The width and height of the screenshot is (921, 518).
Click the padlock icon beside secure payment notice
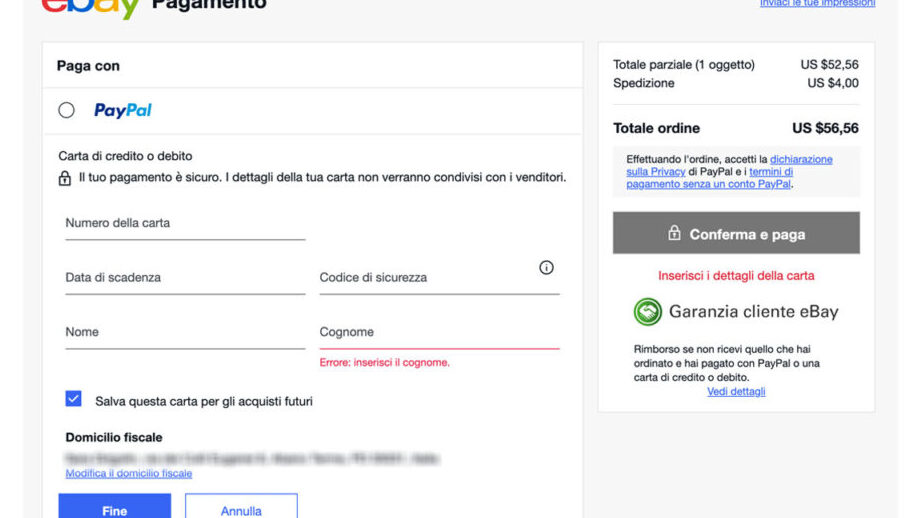coord(65,178)
